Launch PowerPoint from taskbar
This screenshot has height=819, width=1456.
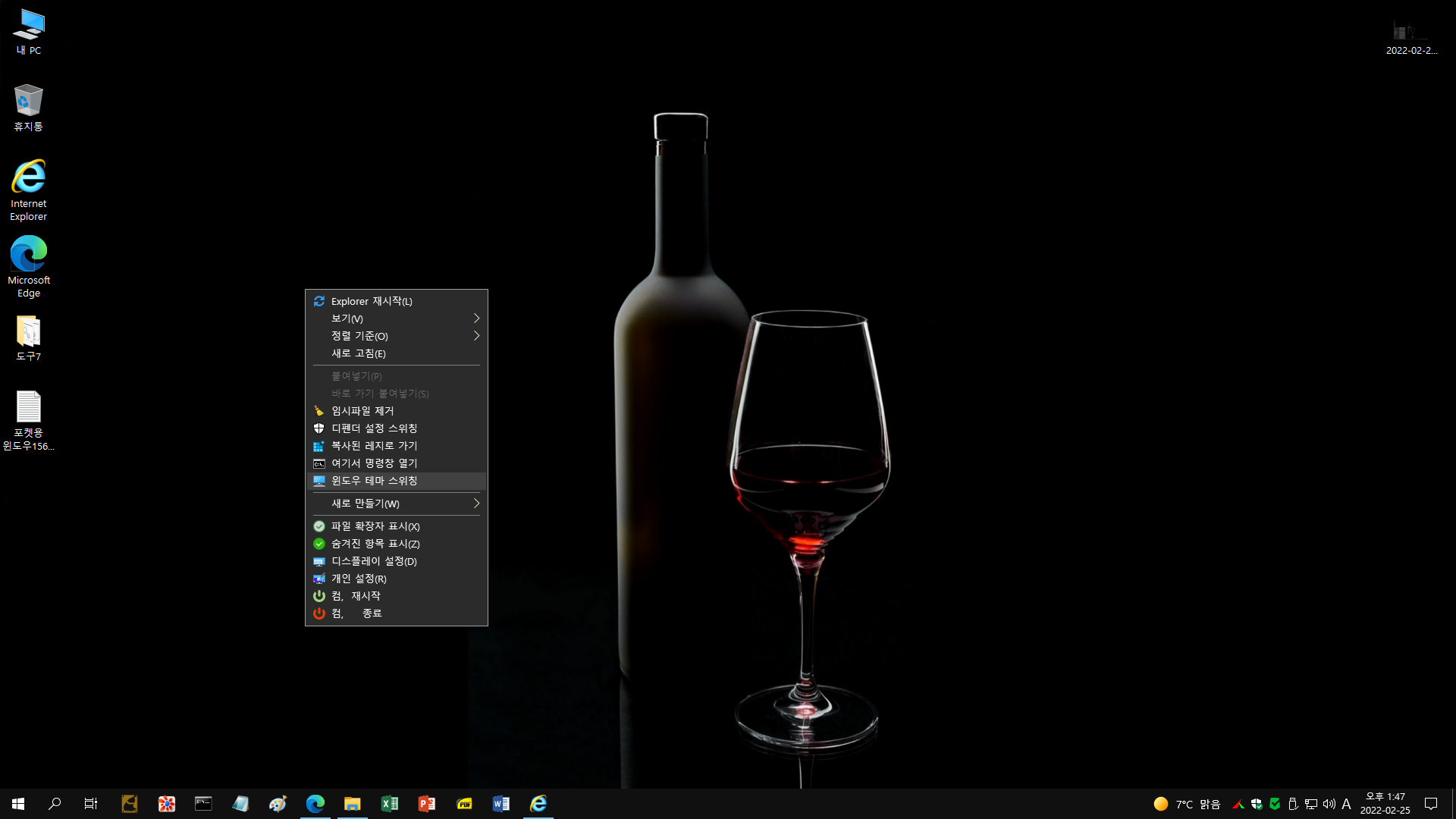click(x=426, y=804)
